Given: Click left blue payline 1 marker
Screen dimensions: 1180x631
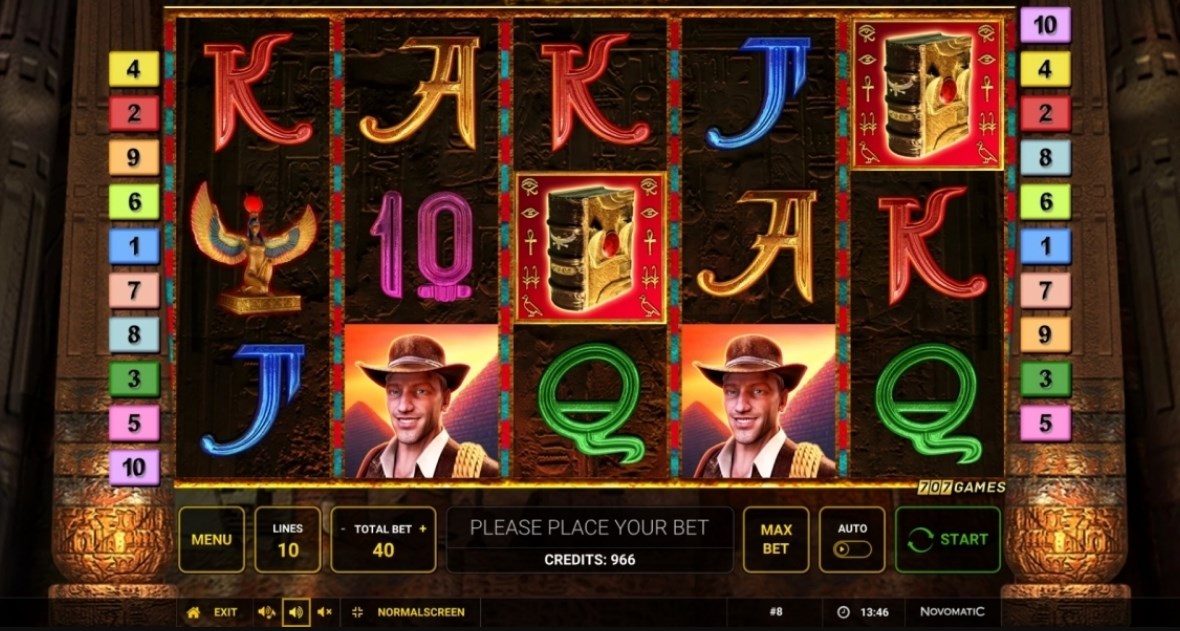Looking at the screenshot, I should pos(134,246).
